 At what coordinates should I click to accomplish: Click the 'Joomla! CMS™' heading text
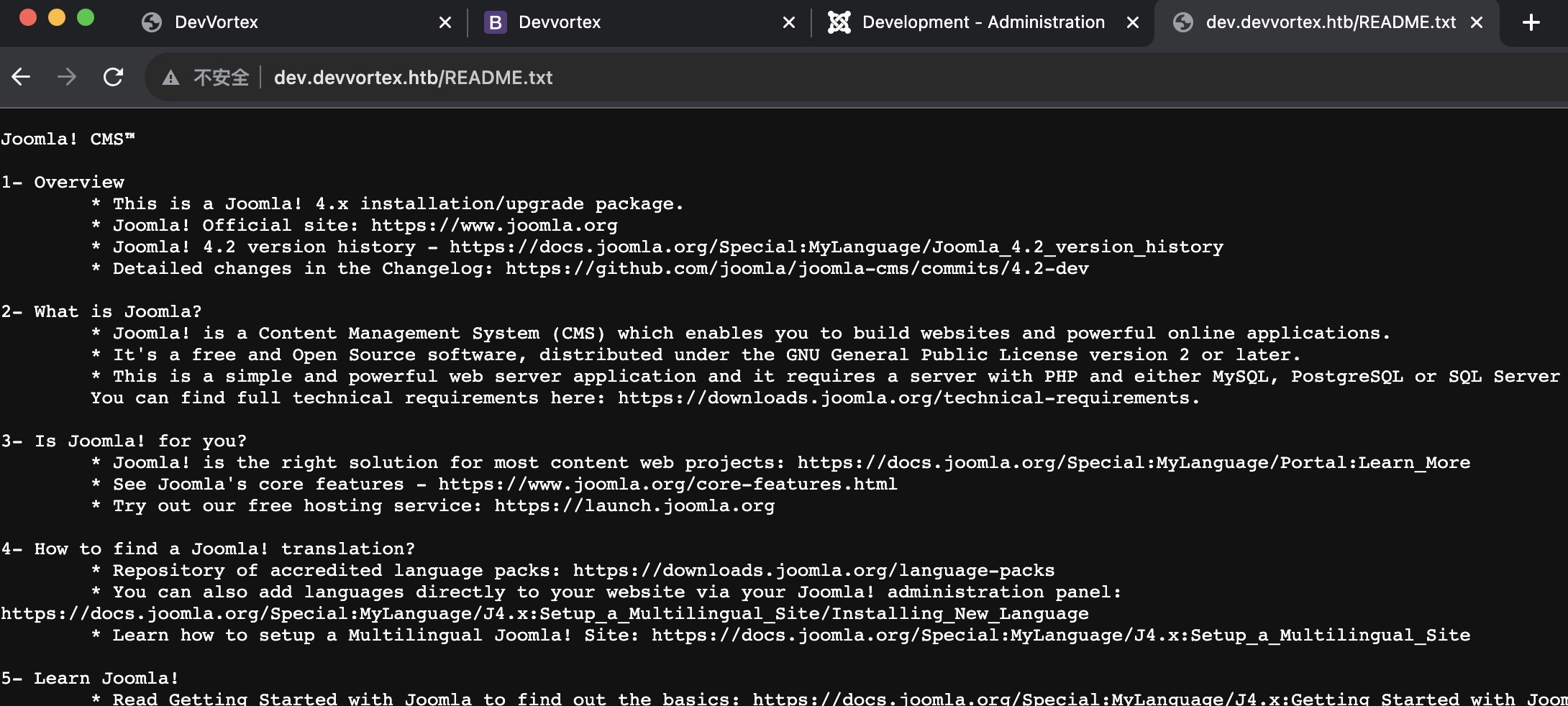click(x=68, y=139)
